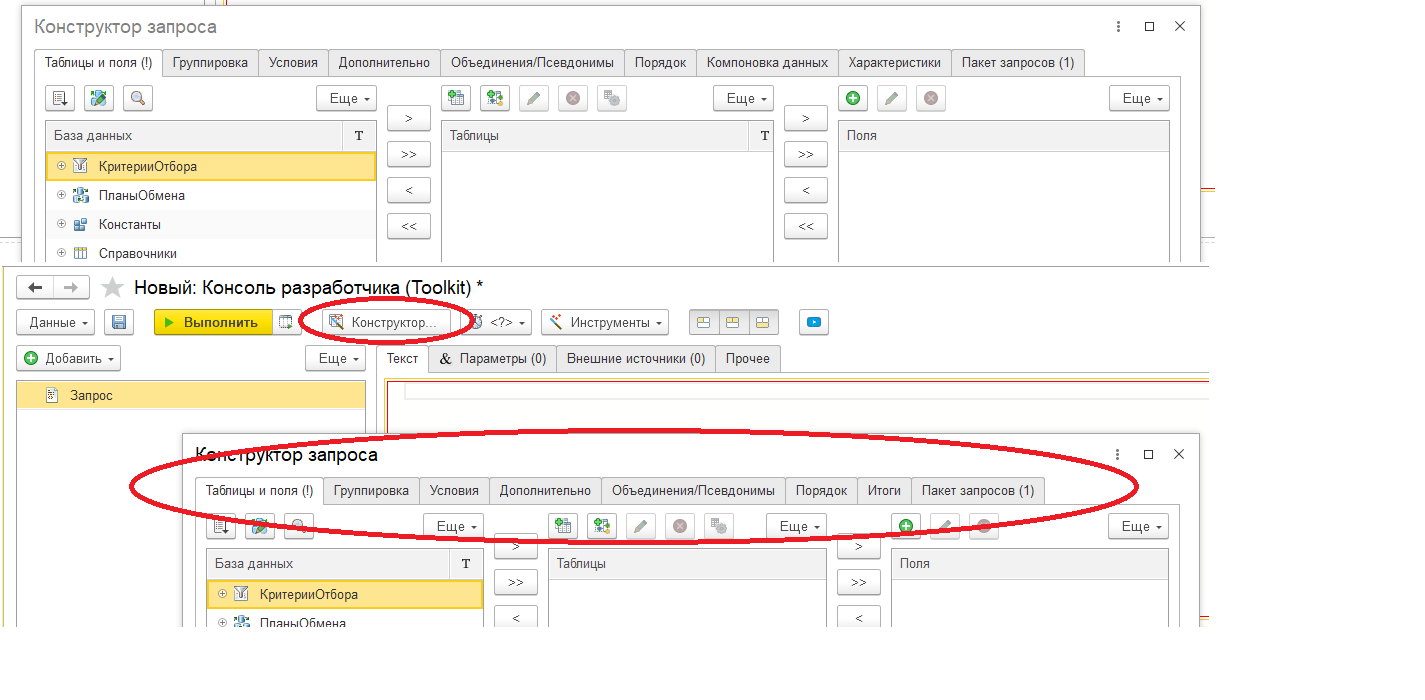Click the add table icon in upper constructor
This screenshot has width=1425, height=700.
pos(457,98)
